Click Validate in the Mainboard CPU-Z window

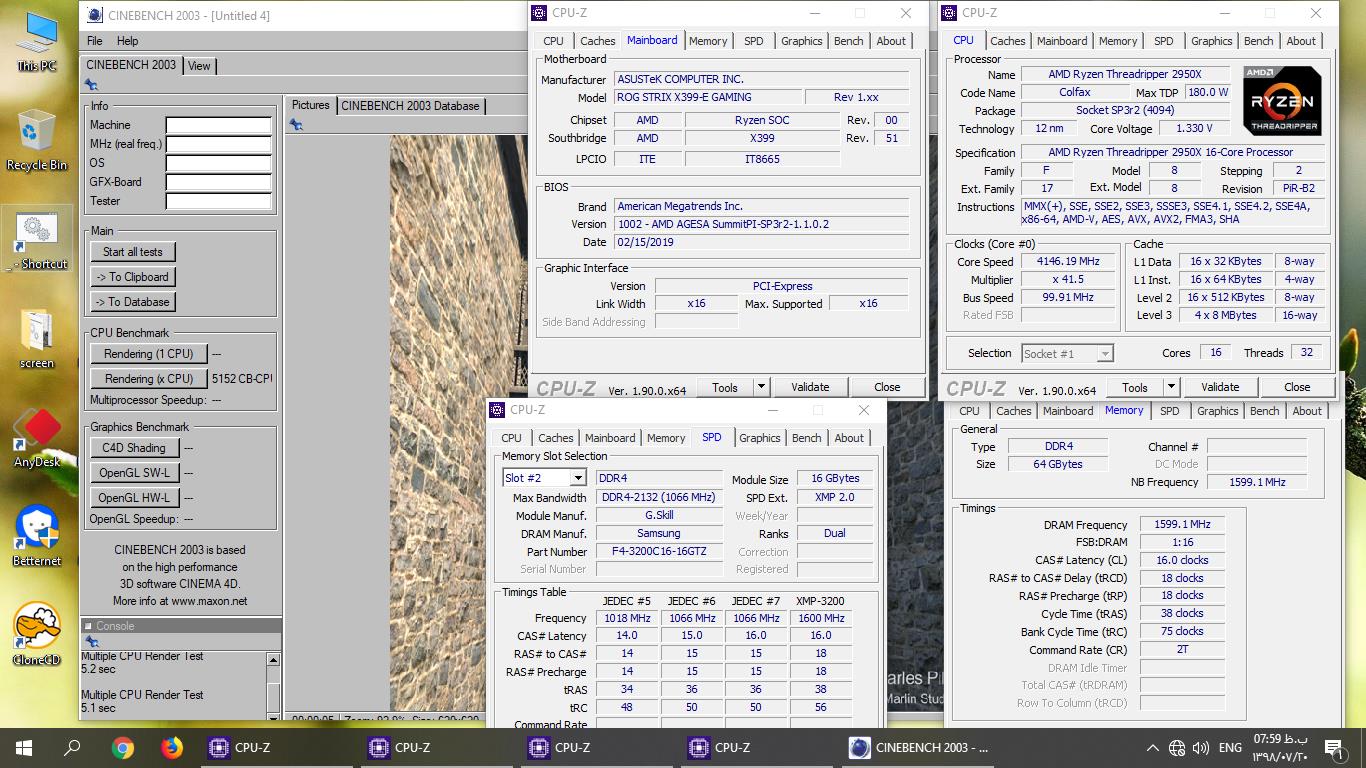(810, 387)
